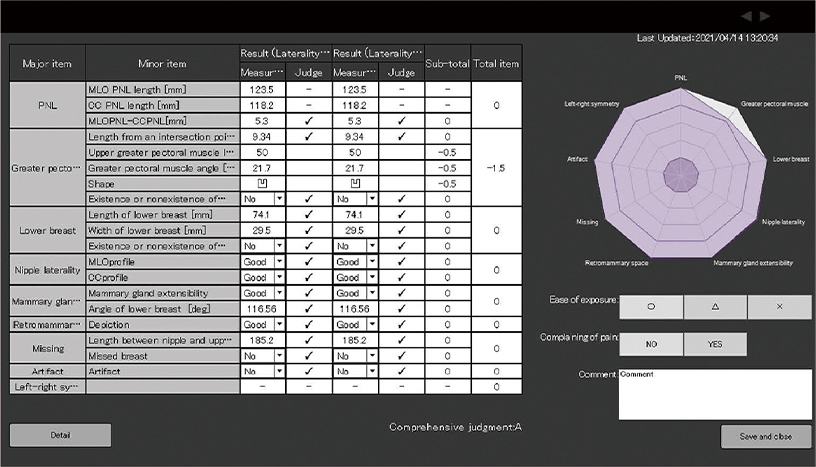The height and width of the screenshot is (467, 816).
Task: Open the Detail button
Action: point(60,435)
